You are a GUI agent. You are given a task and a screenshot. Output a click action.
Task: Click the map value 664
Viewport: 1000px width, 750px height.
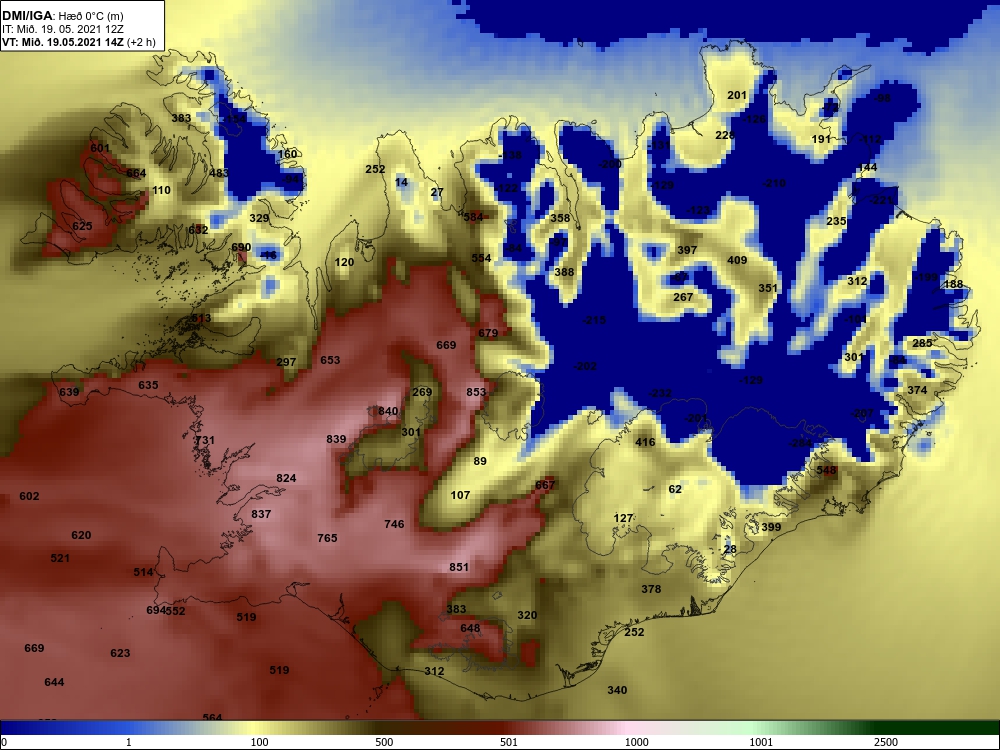coord(136,173)
